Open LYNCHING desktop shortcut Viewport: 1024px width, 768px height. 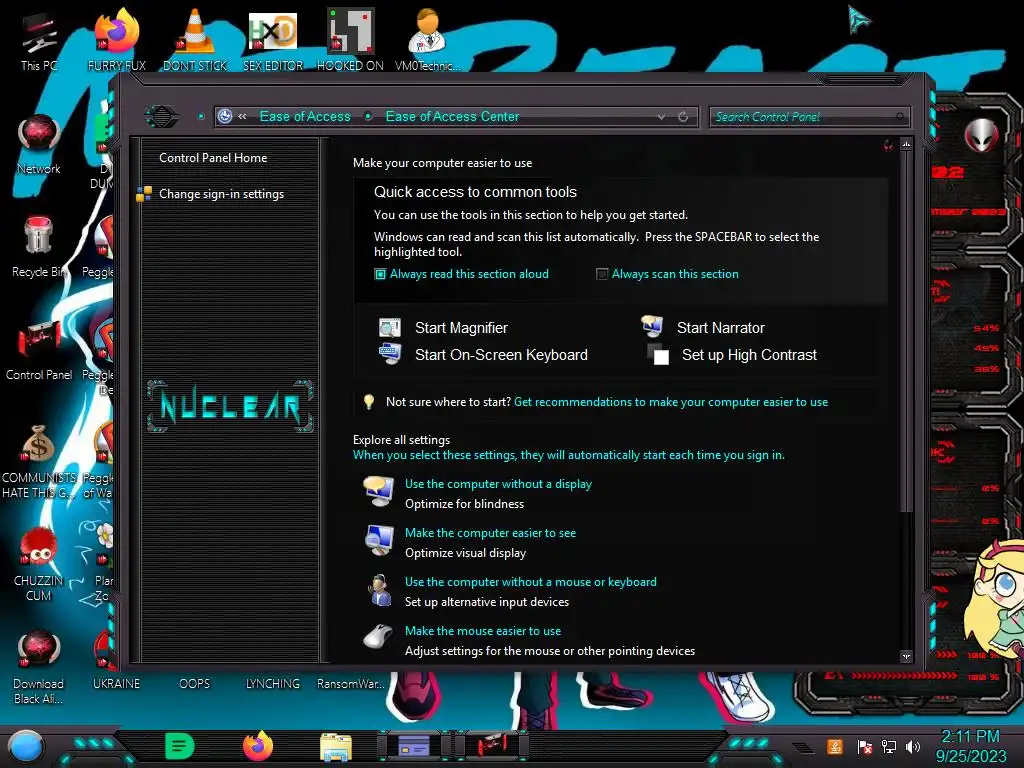click(273, 683)
